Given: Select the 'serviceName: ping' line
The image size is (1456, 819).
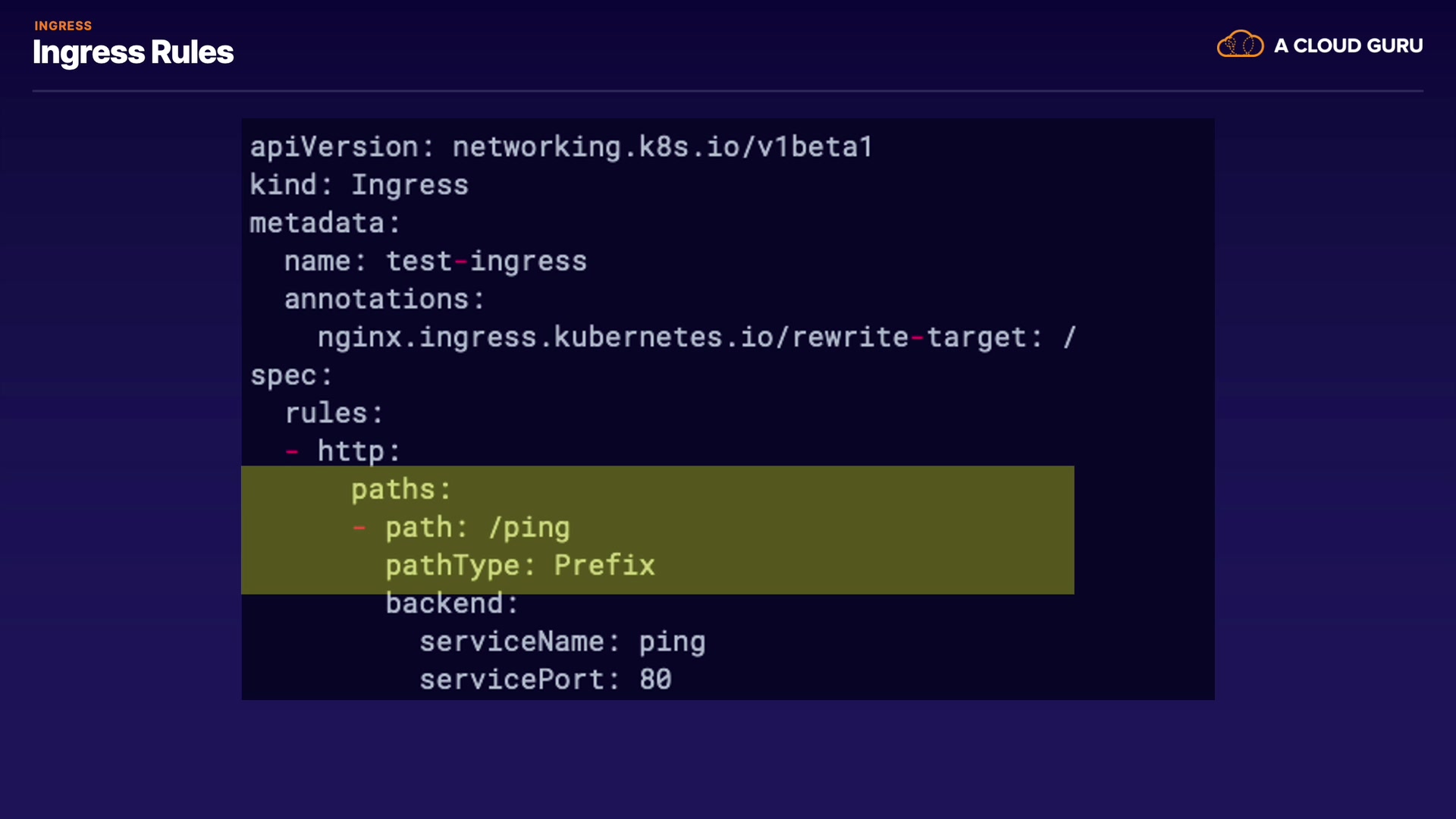Looking at the screenshot, I should pos(562,642).
